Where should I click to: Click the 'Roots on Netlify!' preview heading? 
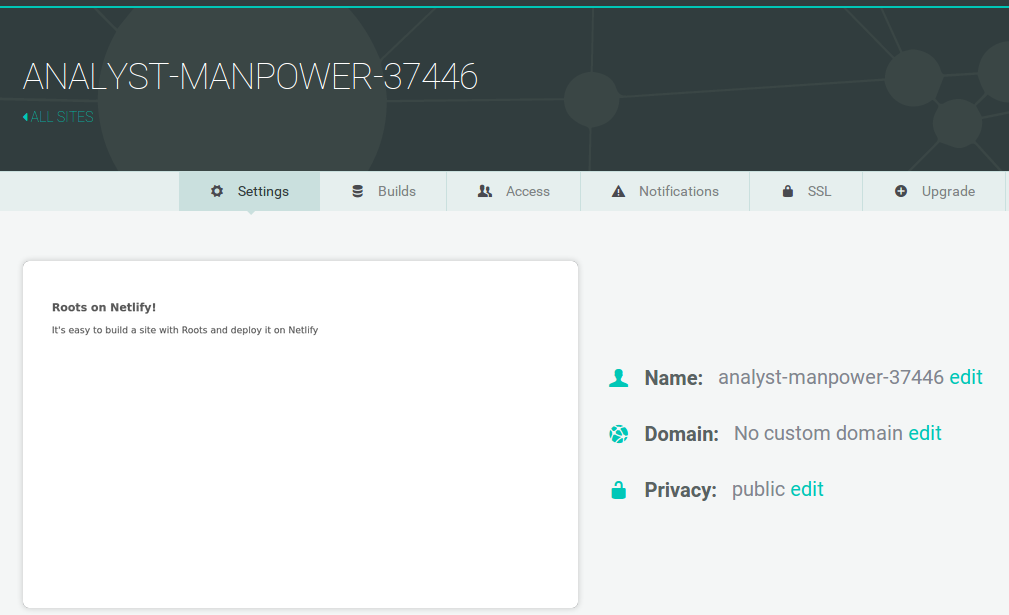(104, 308)
